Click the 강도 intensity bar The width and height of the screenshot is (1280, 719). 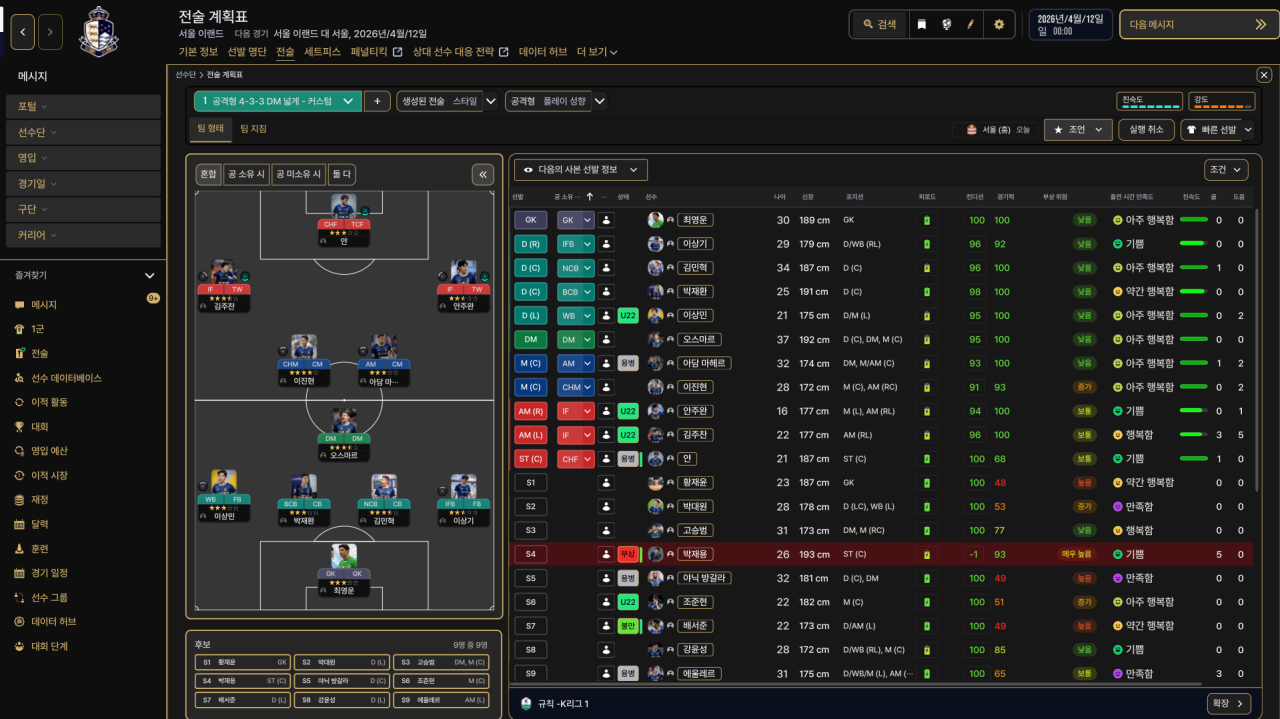[x=1222, y=101]
